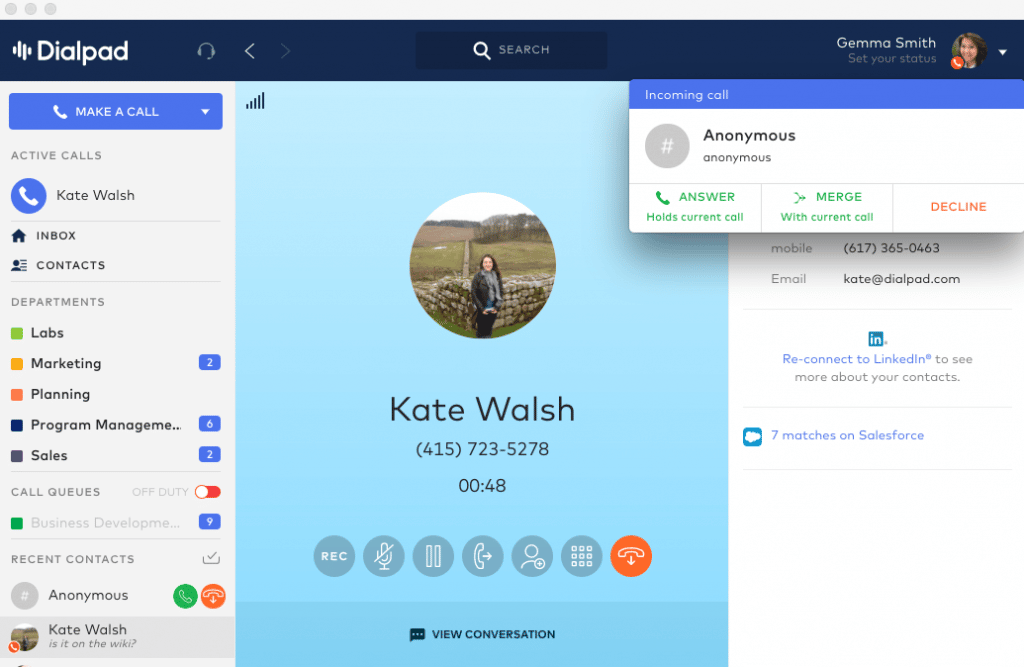
Task: Put Kate Walsh on hold
Action: tap(433, 556)
